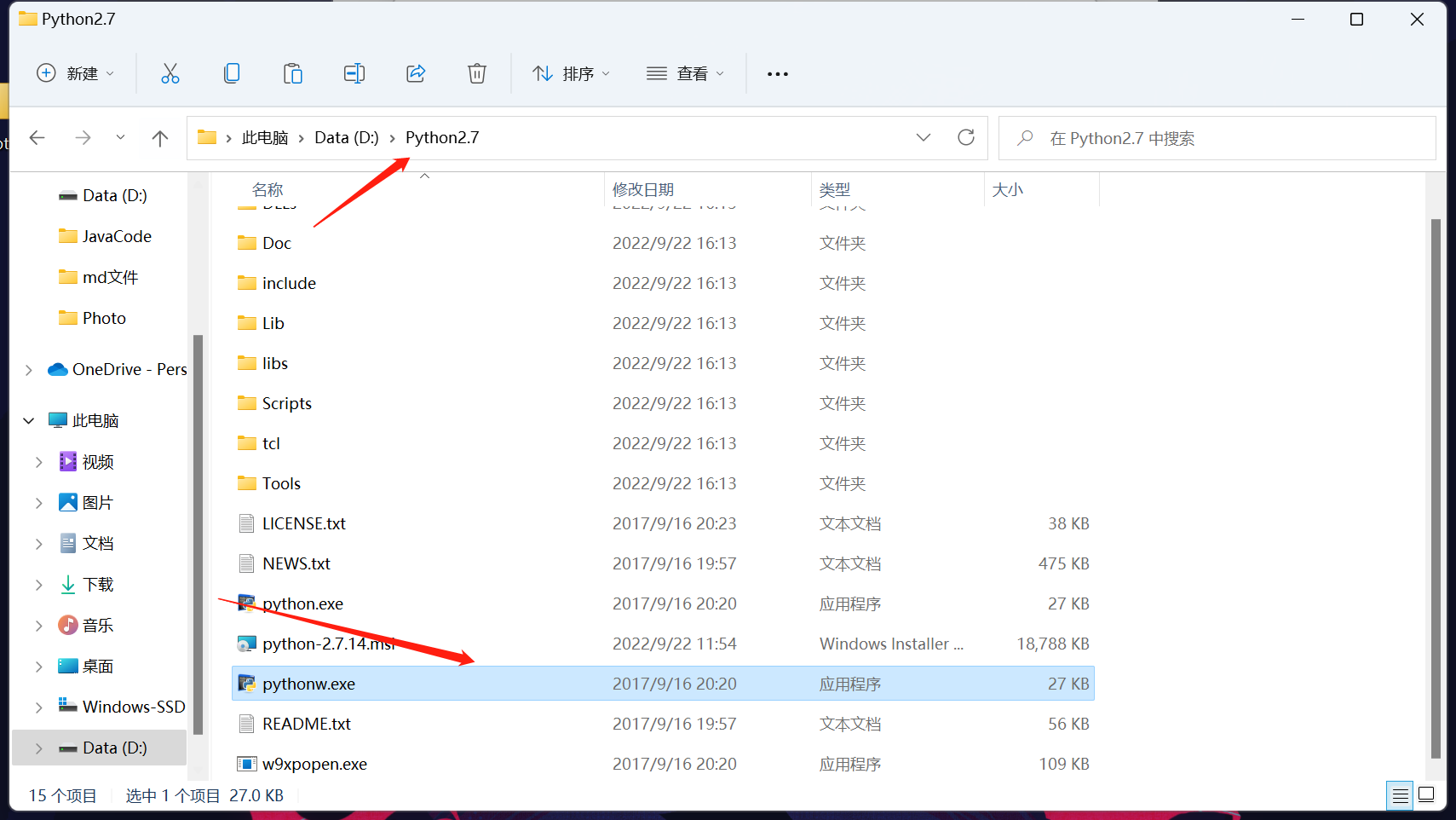Image resolution: width=1456 pixels, height=820 pixels.
Task: Expand the 视频 tree node
Action: tap(38, 461)
